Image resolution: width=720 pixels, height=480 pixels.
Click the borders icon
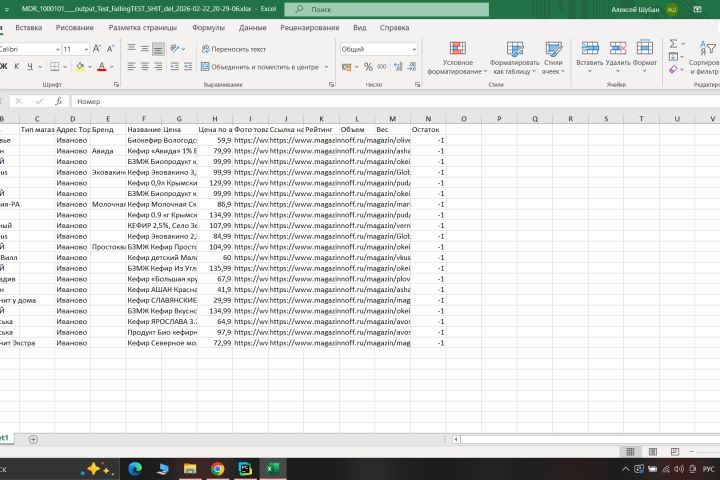click(x=54, y=67)
